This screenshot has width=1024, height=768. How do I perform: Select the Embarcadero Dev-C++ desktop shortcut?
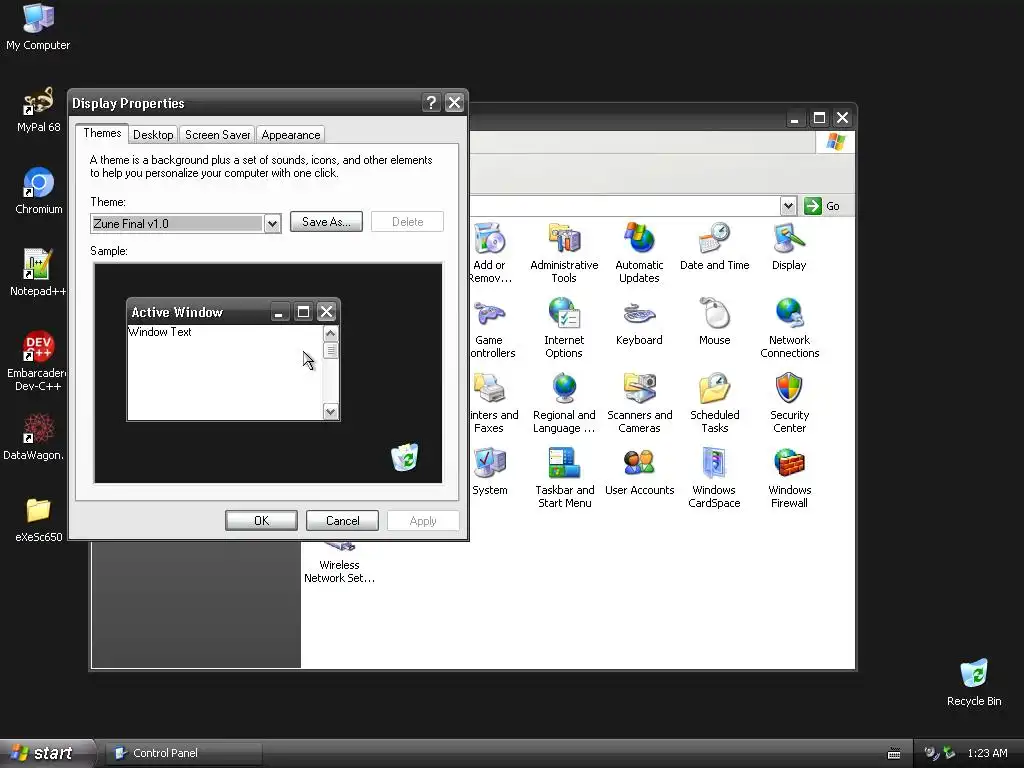38,361
